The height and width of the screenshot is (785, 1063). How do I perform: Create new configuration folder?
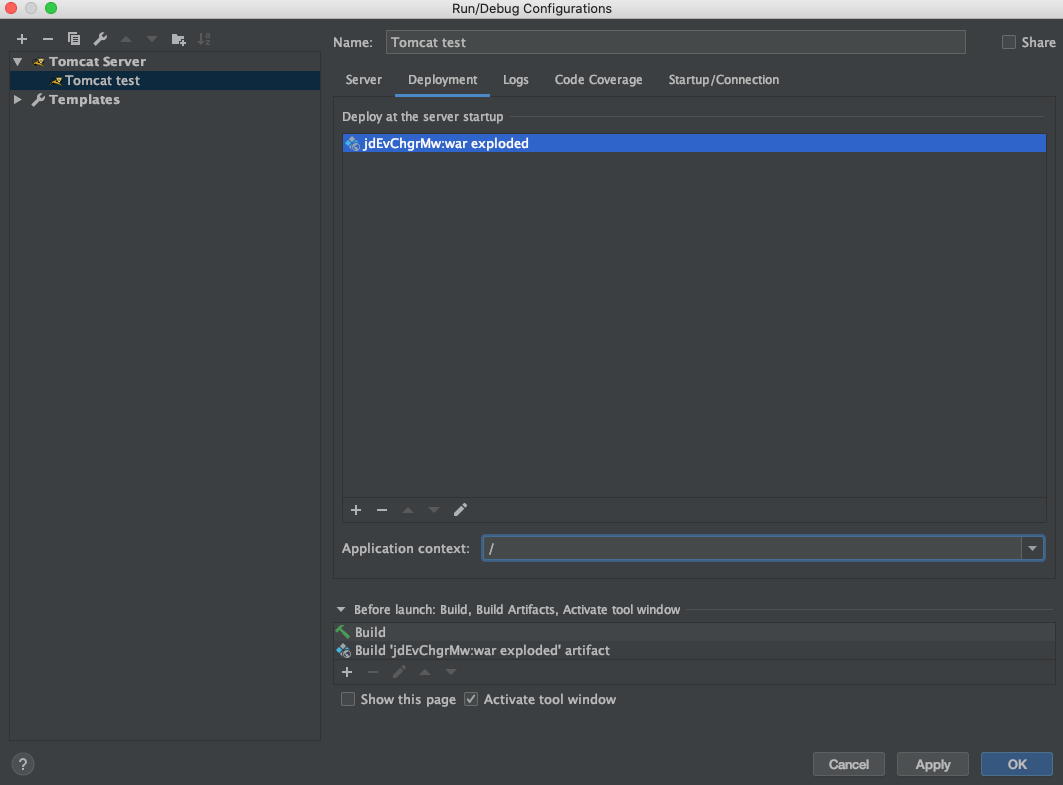178,39
